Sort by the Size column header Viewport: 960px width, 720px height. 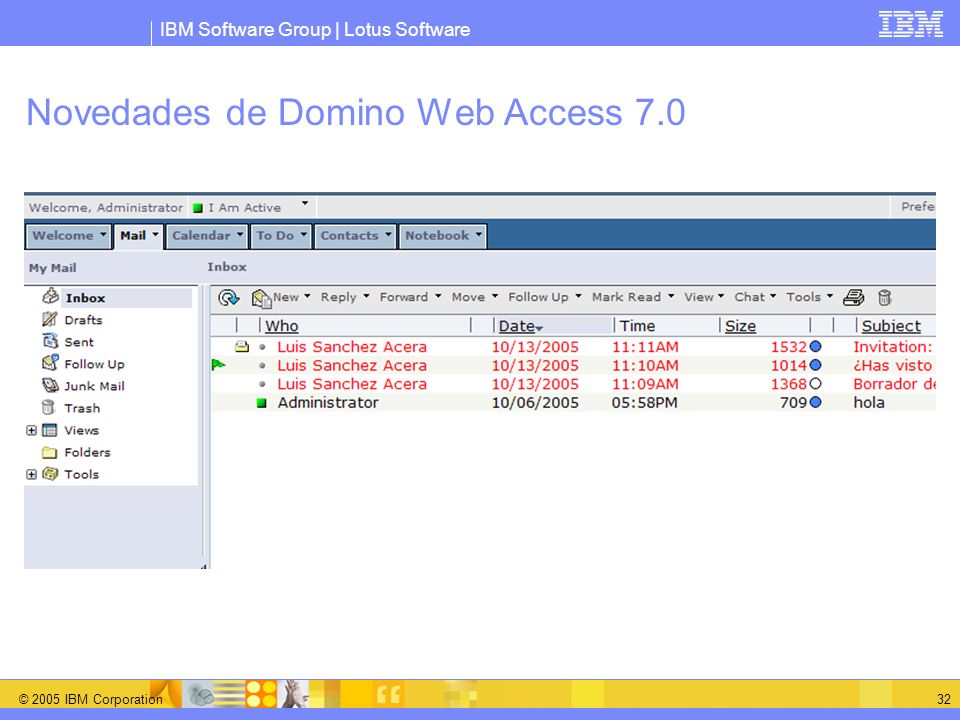pos(740,326)
